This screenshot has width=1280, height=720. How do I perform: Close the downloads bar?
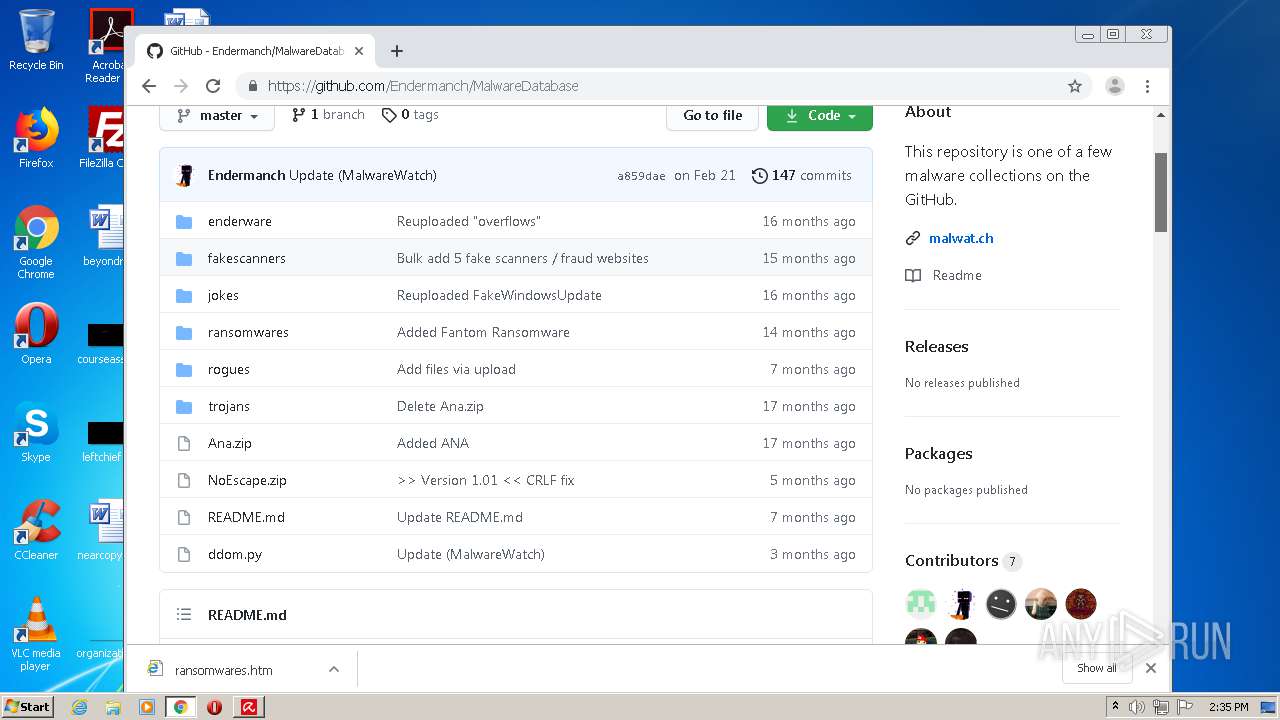pyautogui.click(x=1151, y=668)
